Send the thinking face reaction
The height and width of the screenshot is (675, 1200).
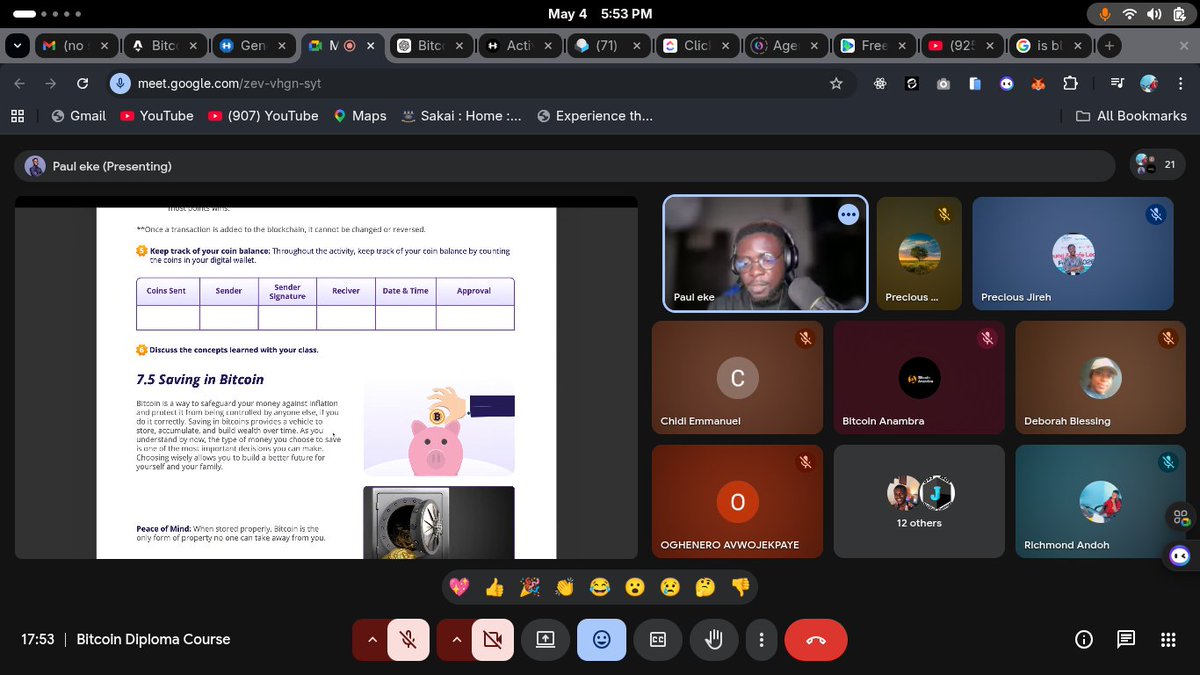(705, 587)
